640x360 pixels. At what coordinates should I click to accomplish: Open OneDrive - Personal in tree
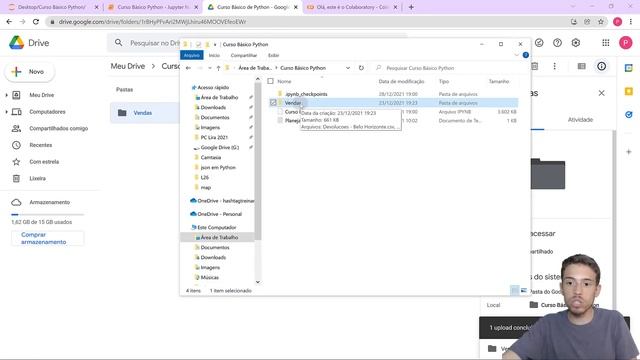click(219, 214)
